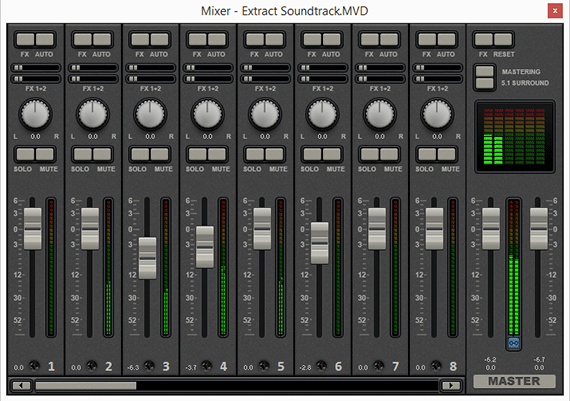570x401 pixels.
Task: Mute channel 5
Action: 274,154
